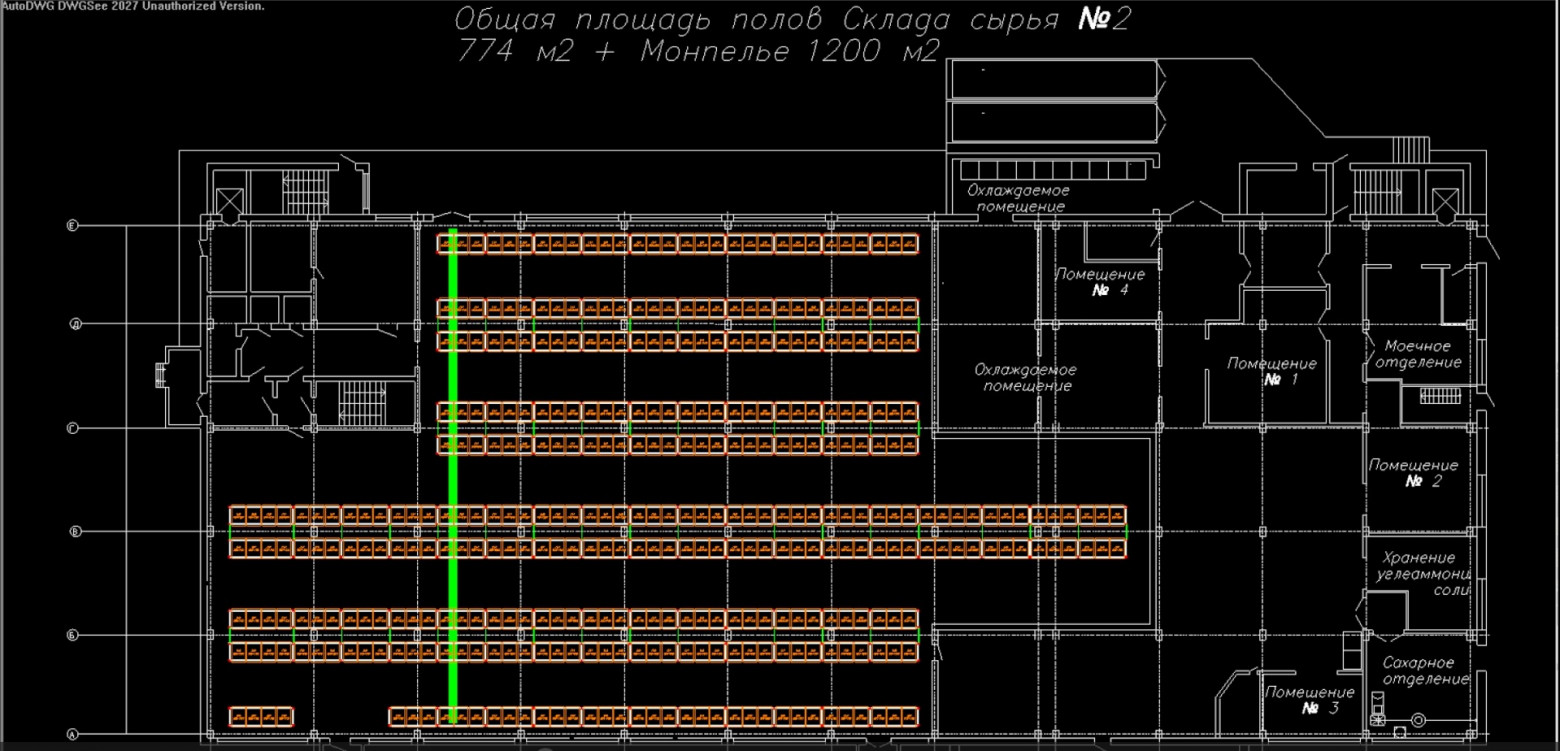The image size is (1560, 751).
Task: Pick the grid axis bubble А
Action: (72, 735)
